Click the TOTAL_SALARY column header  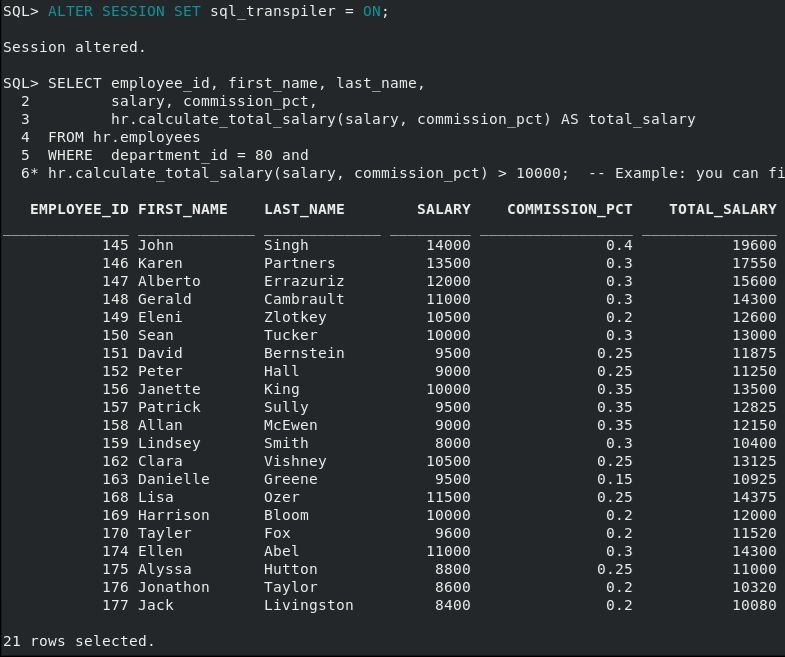coord(723,209)
